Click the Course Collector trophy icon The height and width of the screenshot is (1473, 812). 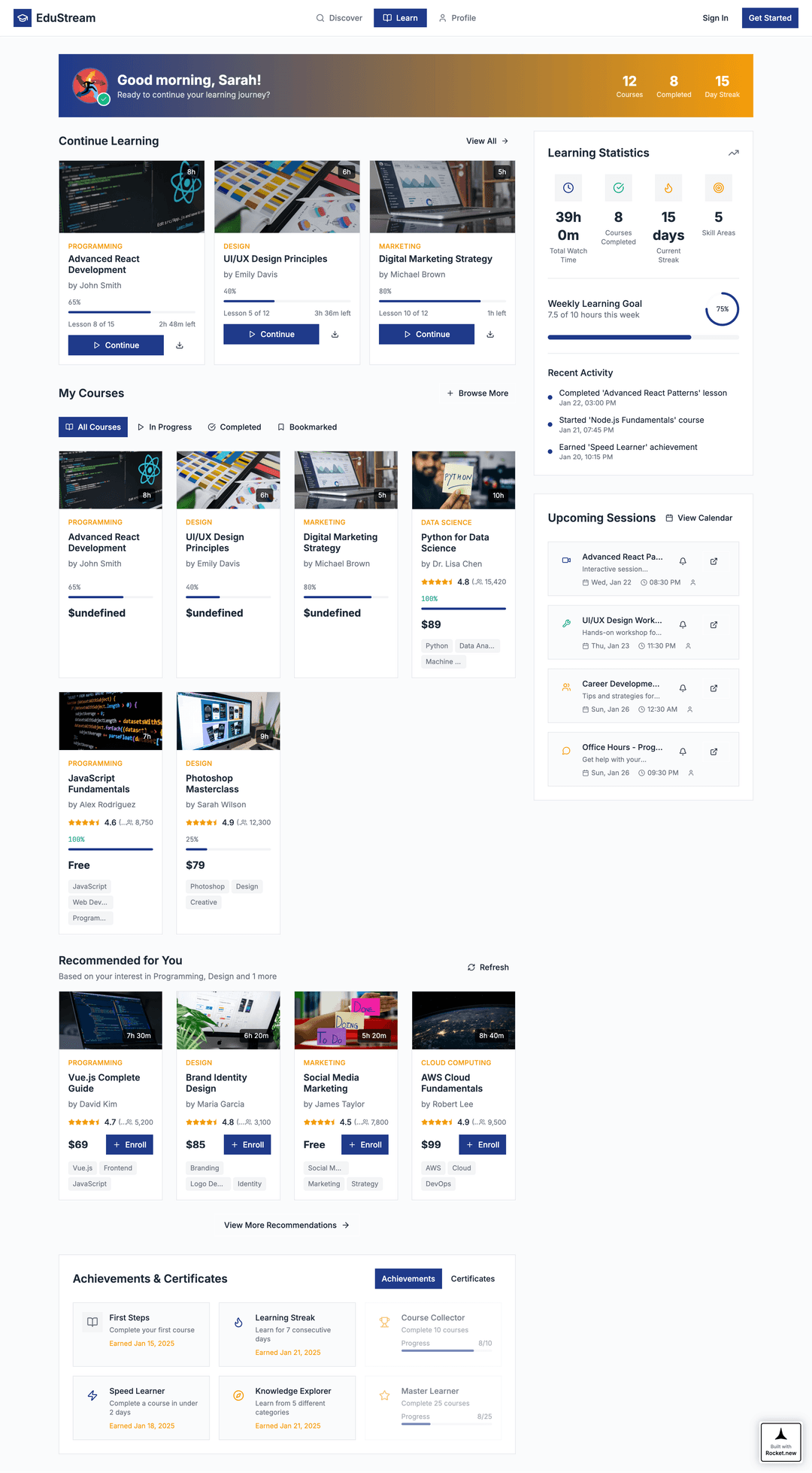[x=384, y=1322]
